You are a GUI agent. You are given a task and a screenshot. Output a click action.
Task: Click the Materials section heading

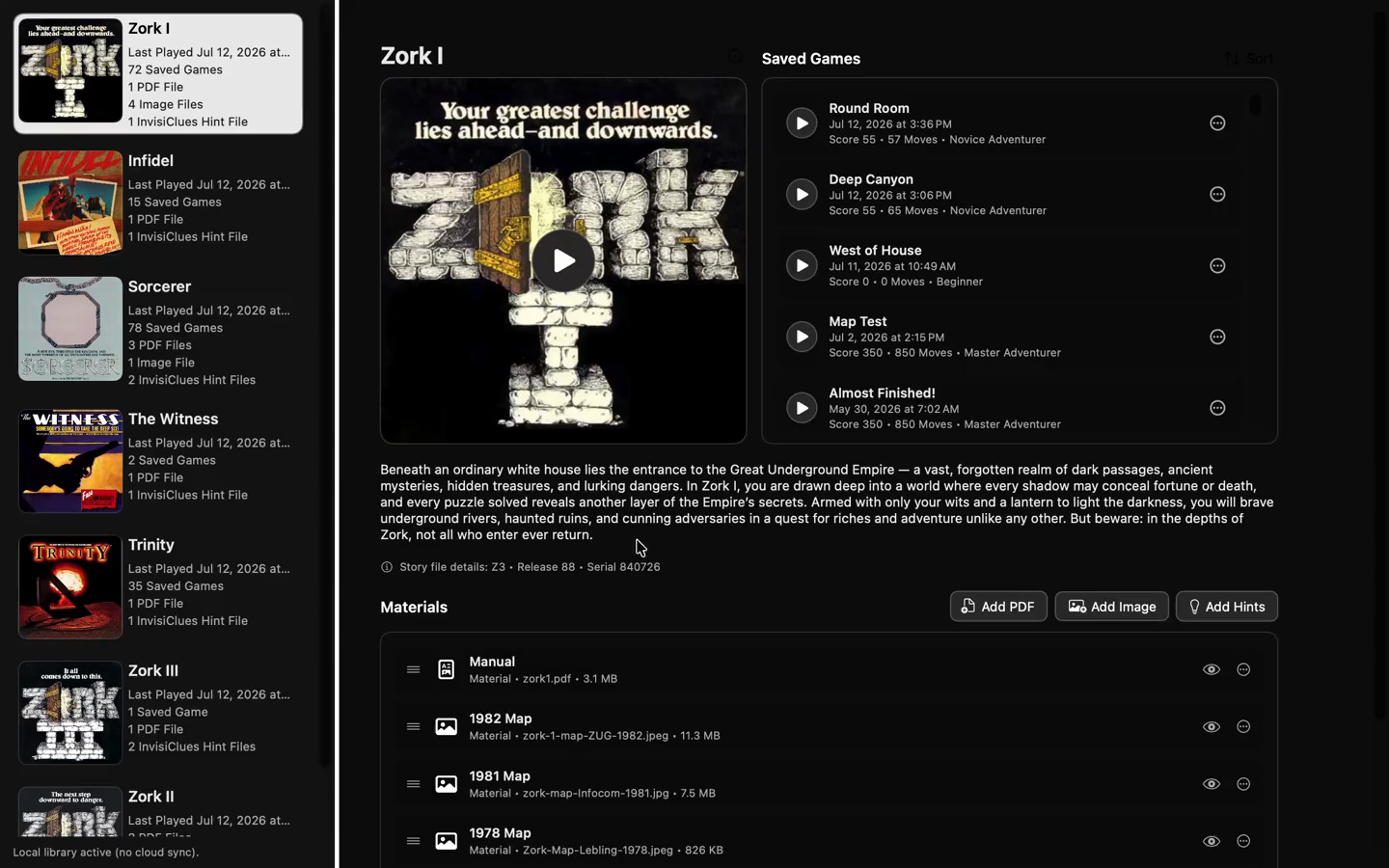pos(414,608)
